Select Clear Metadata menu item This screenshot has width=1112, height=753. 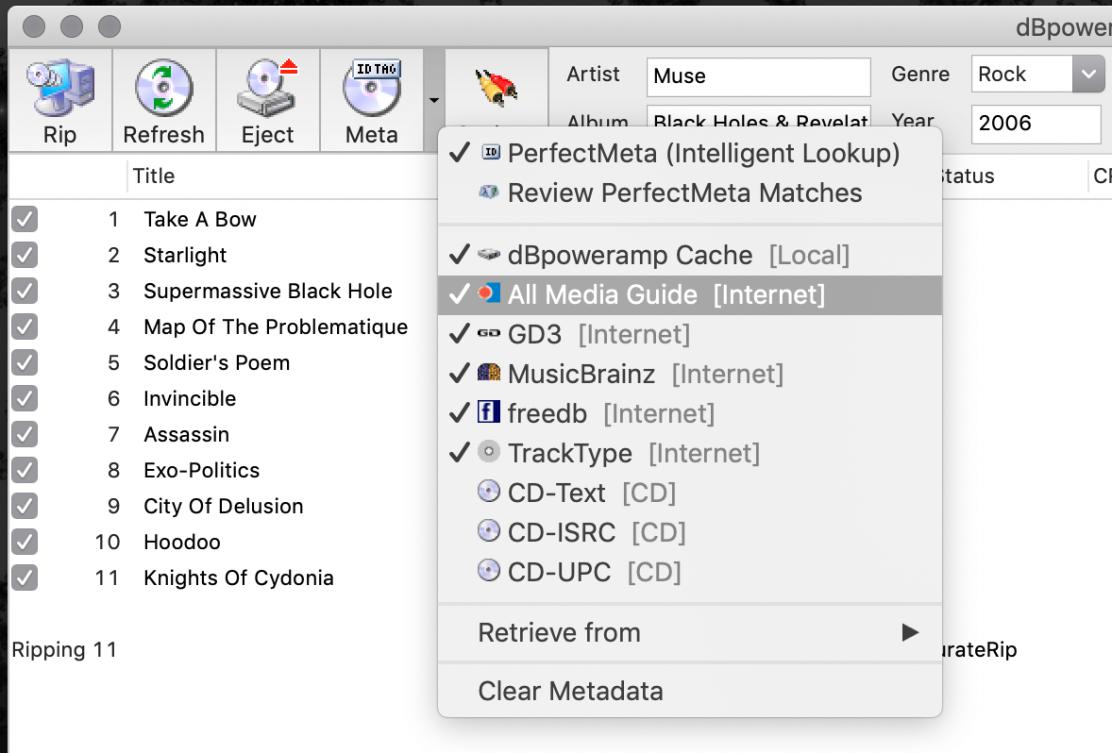click(570, 691)
